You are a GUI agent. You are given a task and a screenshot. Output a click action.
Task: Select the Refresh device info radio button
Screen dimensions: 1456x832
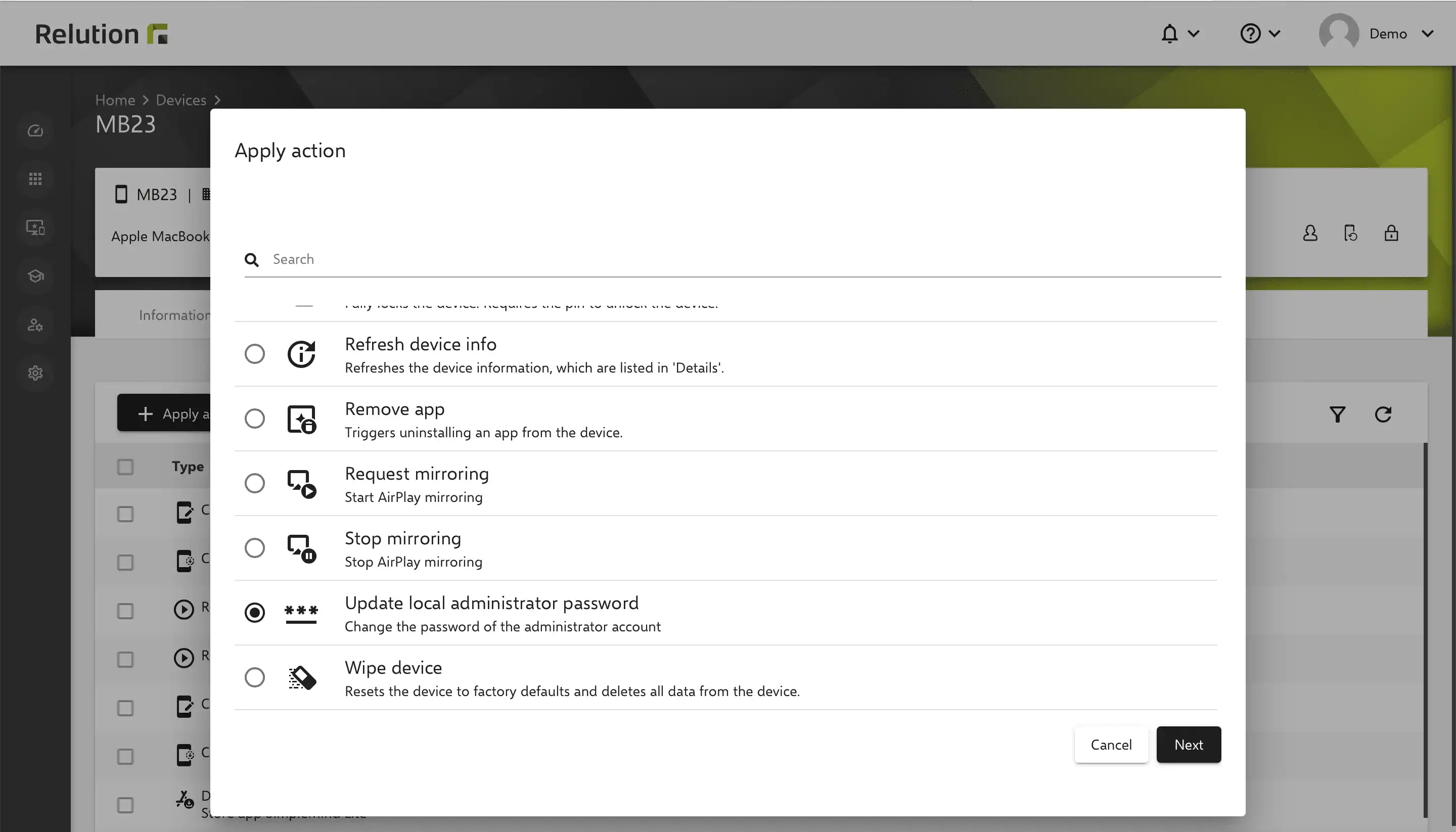[x=255, y=354]
